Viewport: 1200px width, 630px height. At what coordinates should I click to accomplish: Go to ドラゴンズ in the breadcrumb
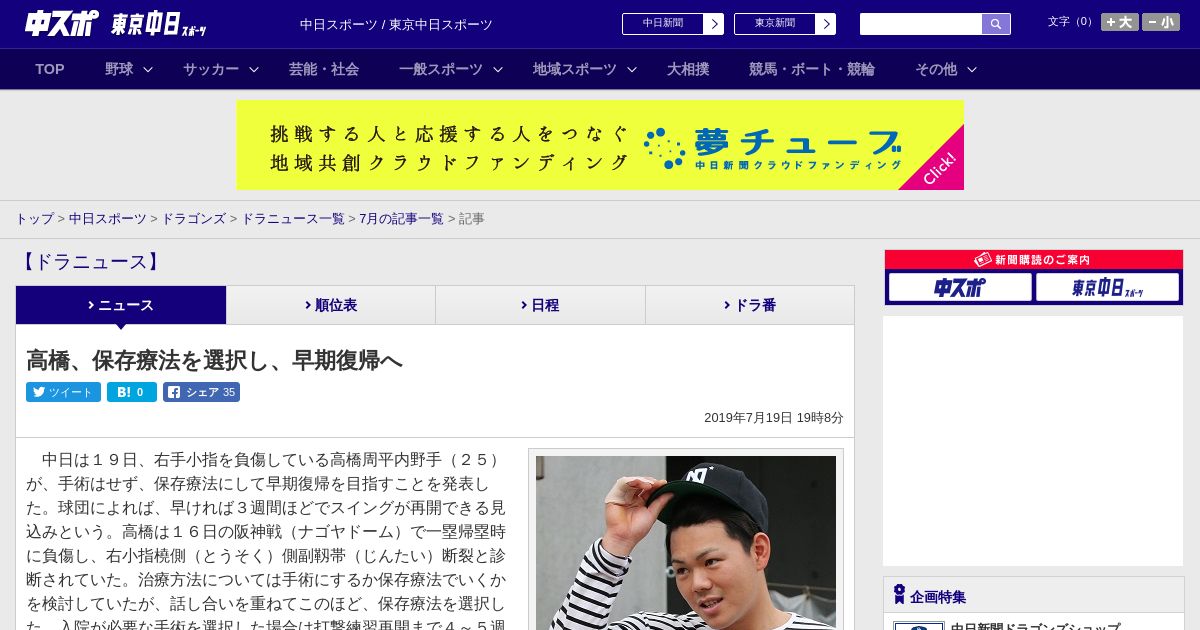coord(193,218)
